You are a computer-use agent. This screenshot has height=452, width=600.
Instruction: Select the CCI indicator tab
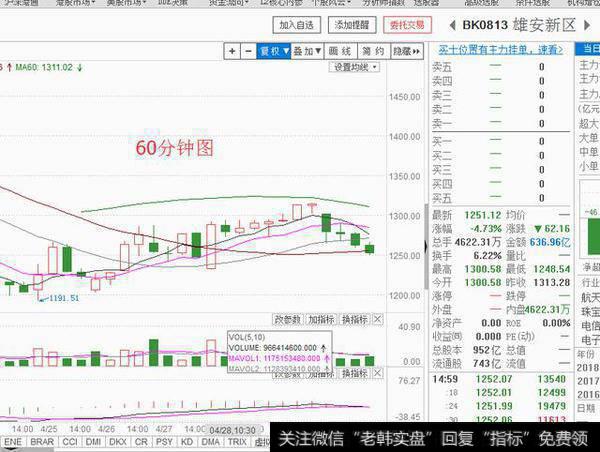point(70,442)
